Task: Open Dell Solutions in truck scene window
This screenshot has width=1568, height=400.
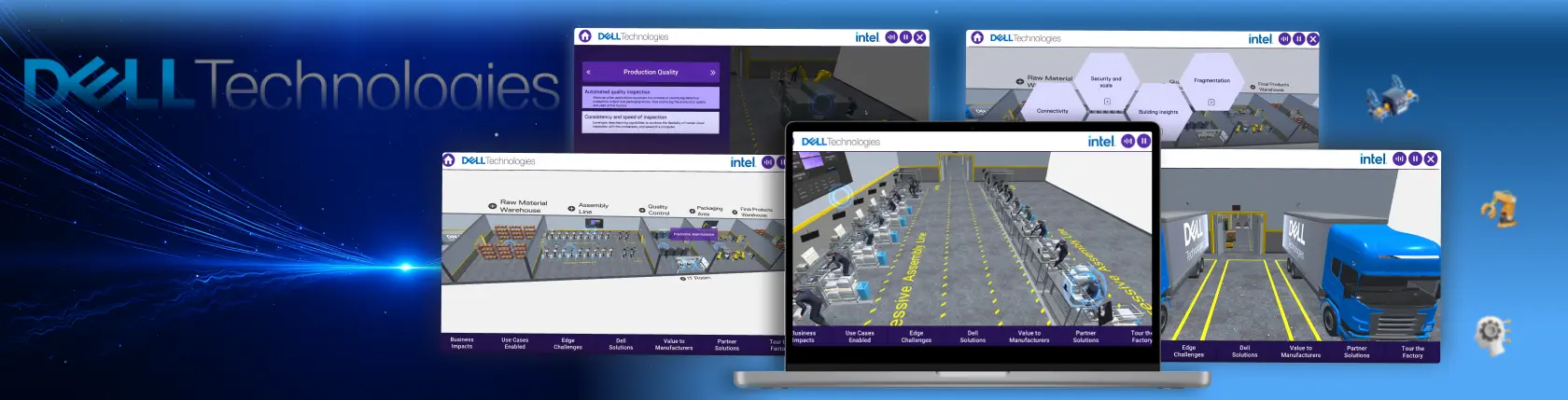Action: [x=1244, y=352]
